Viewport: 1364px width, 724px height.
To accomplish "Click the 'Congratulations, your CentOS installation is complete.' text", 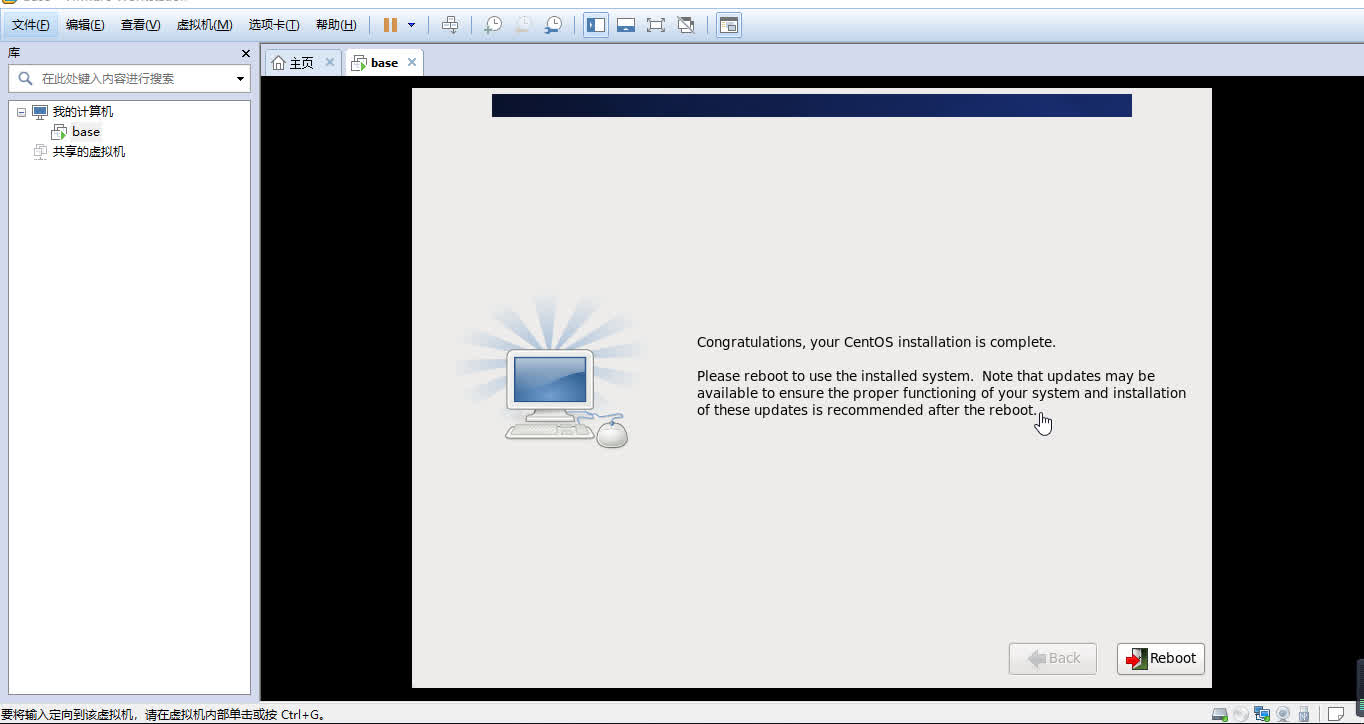I will click(876, 342).
